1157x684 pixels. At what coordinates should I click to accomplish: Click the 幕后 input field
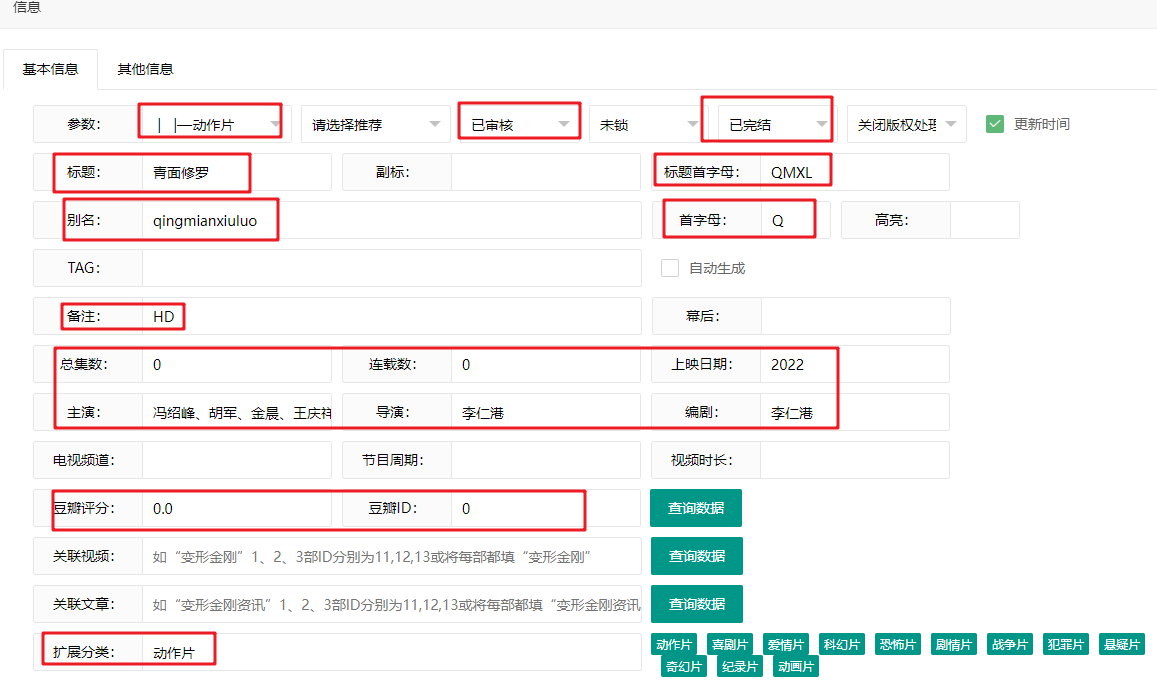(855, 316)
